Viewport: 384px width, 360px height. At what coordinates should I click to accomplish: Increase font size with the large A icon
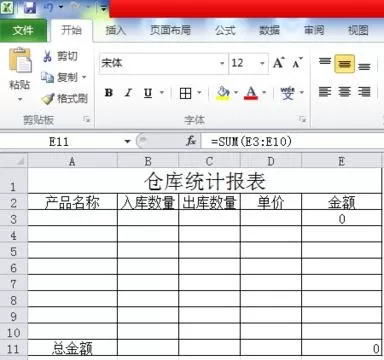pos(279,63)
